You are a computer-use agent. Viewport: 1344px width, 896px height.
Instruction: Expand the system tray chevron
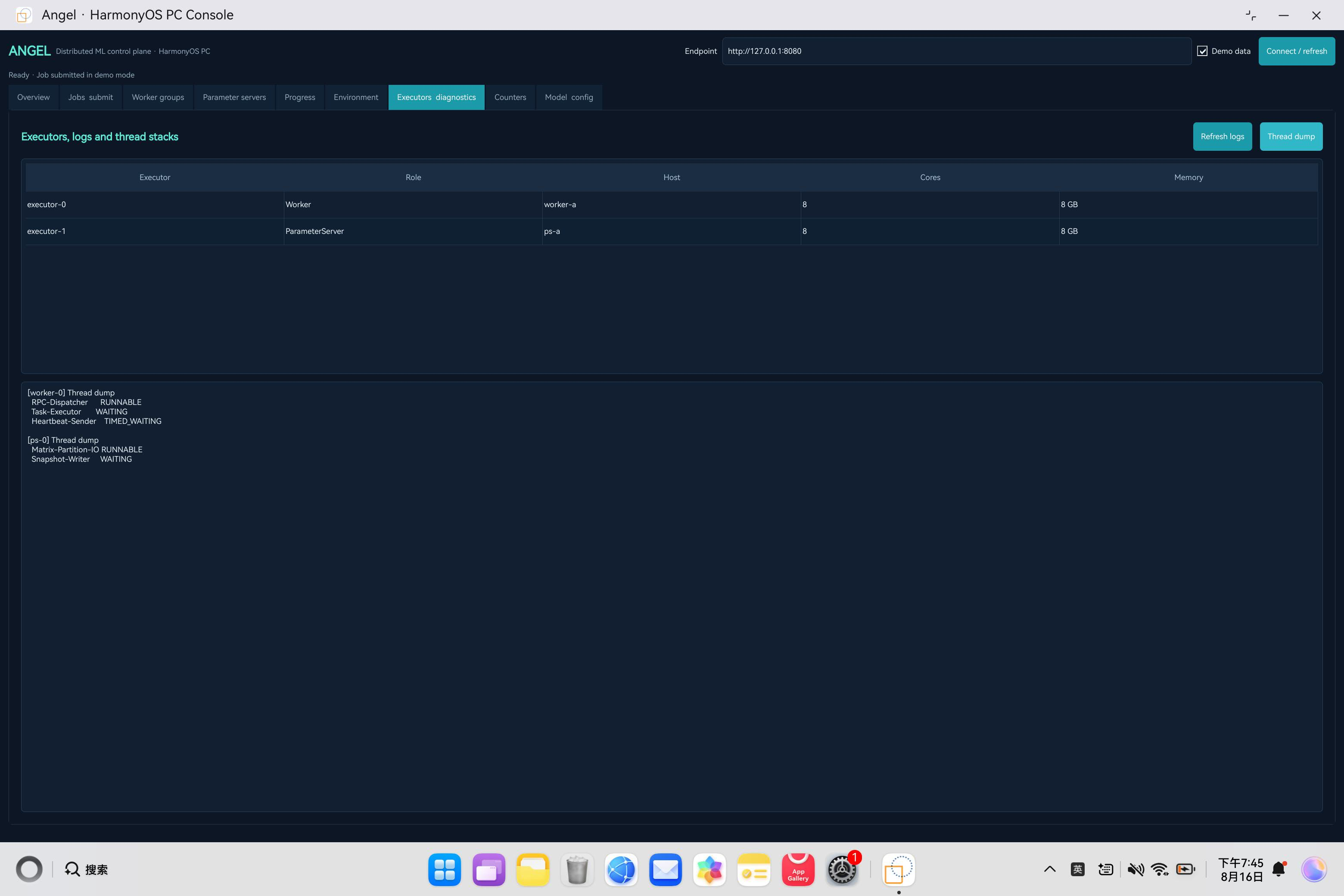1050,869
